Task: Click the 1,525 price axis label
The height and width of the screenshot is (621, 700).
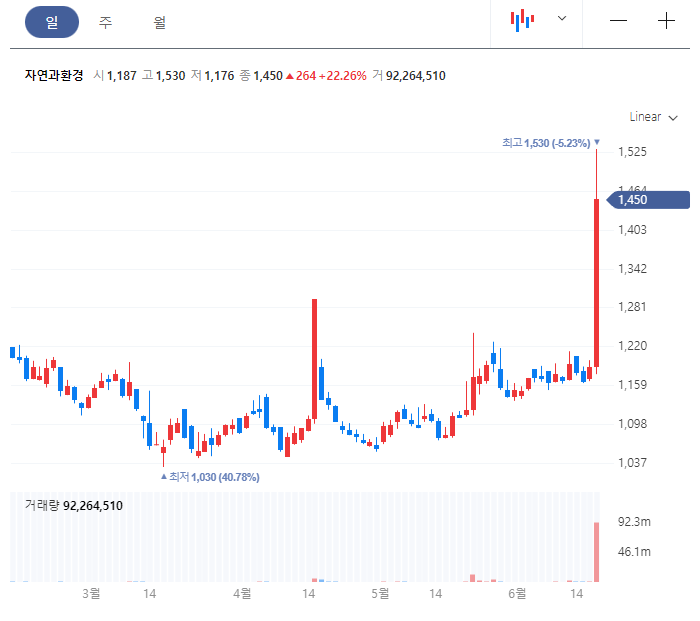Action: pyautogui.click(x=632, y=152)
